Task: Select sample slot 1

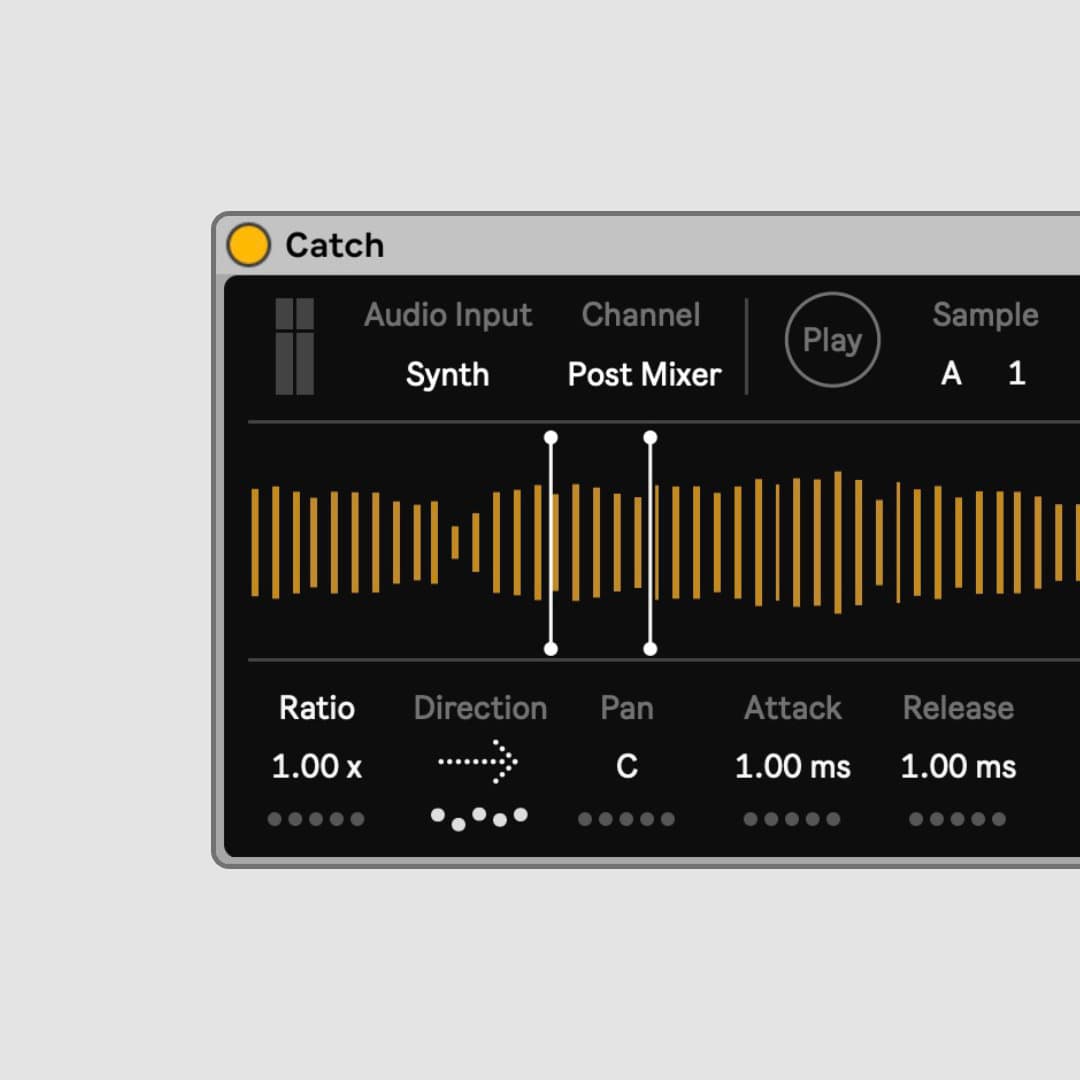Action: 1017,375
